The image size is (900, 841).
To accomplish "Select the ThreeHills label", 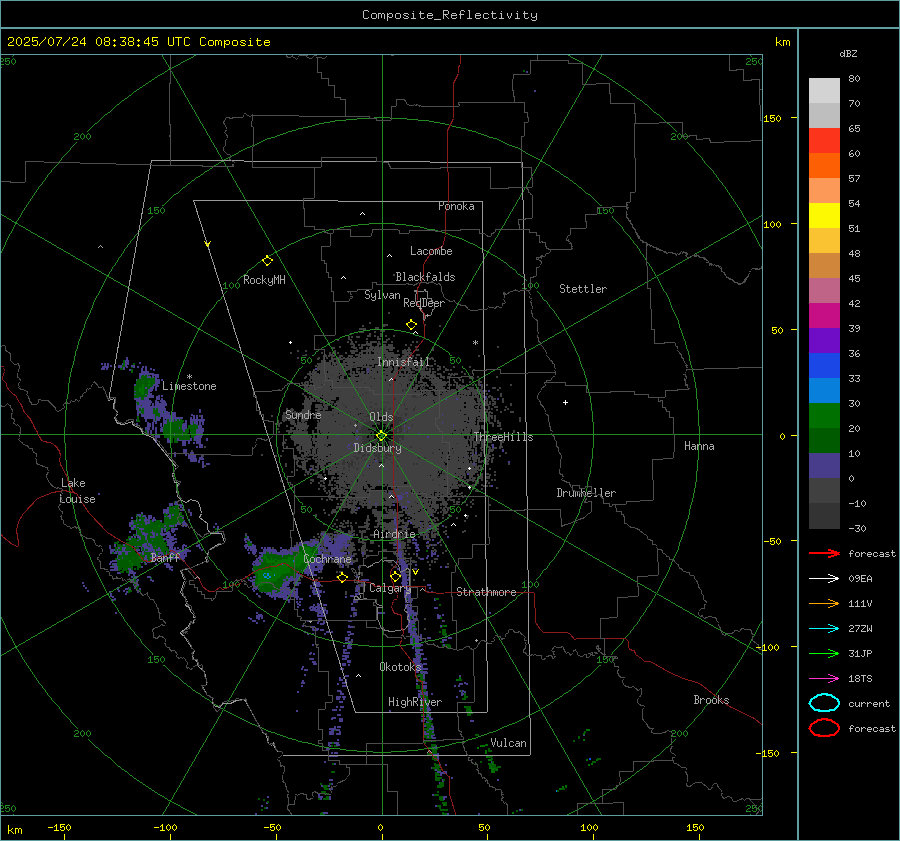I will (x=503, y=437).
